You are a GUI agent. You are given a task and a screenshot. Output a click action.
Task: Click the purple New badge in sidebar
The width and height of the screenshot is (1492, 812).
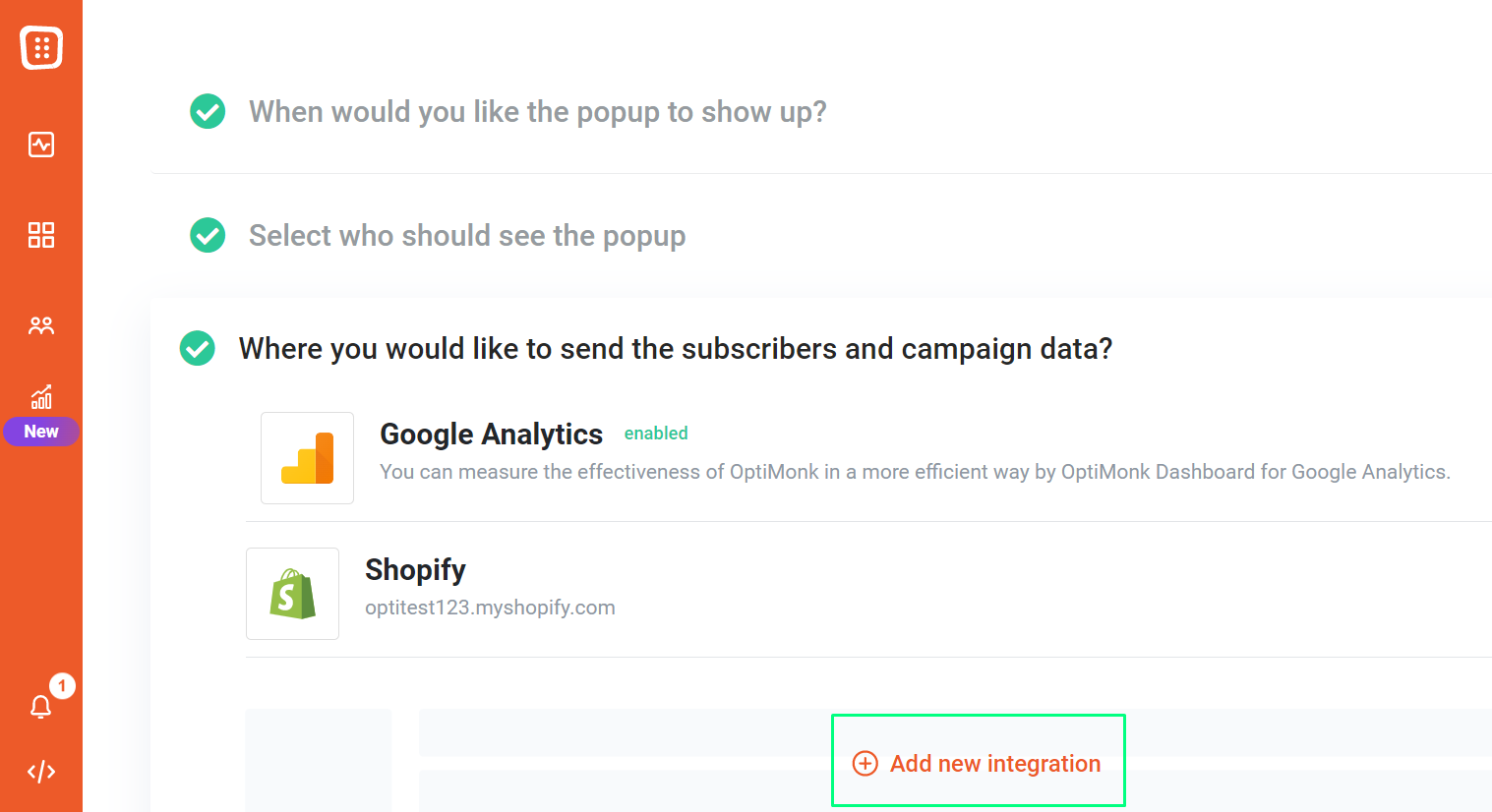click(41, 432)
